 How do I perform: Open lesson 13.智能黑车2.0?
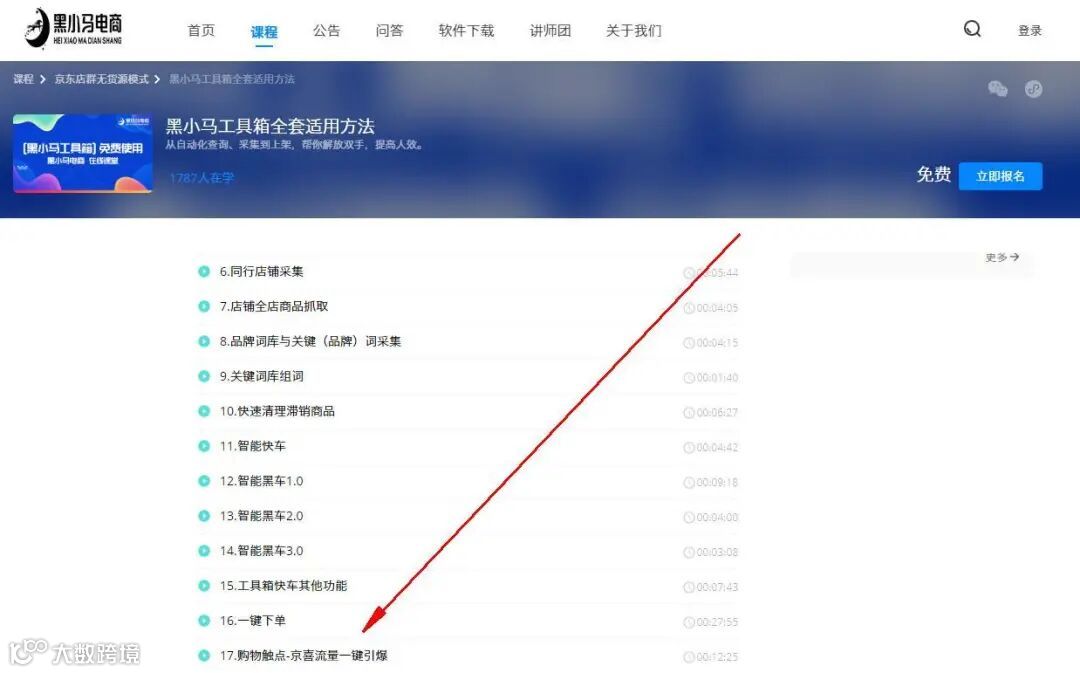[x=261, y=516]
